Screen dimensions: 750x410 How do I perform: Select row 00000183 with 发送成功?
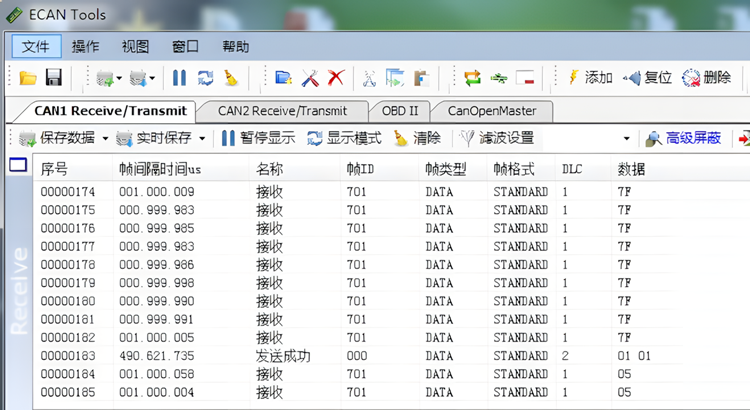(x=300, y=355)
